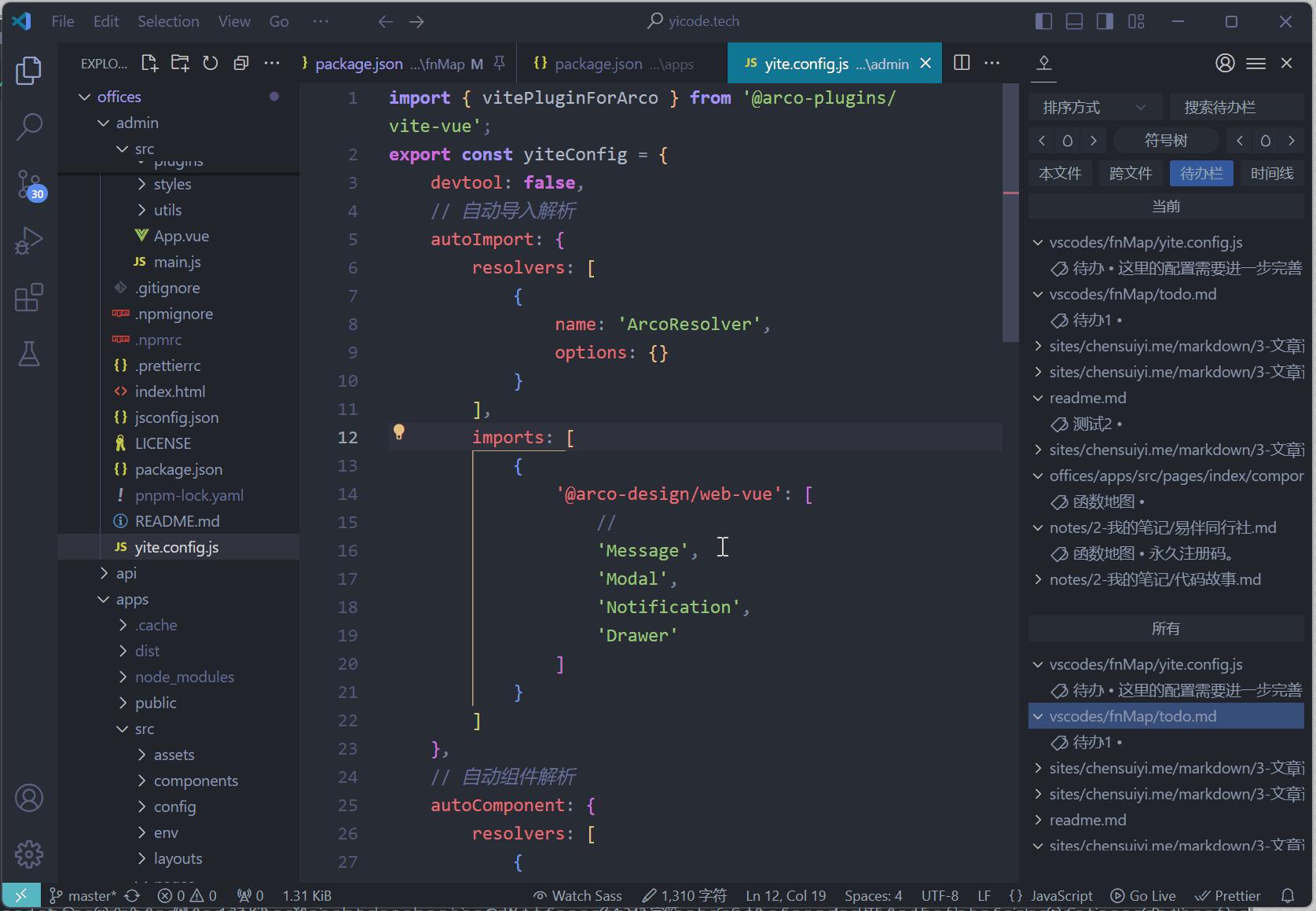
Task: Click the 符号树 button
Action: (1166, 140)
